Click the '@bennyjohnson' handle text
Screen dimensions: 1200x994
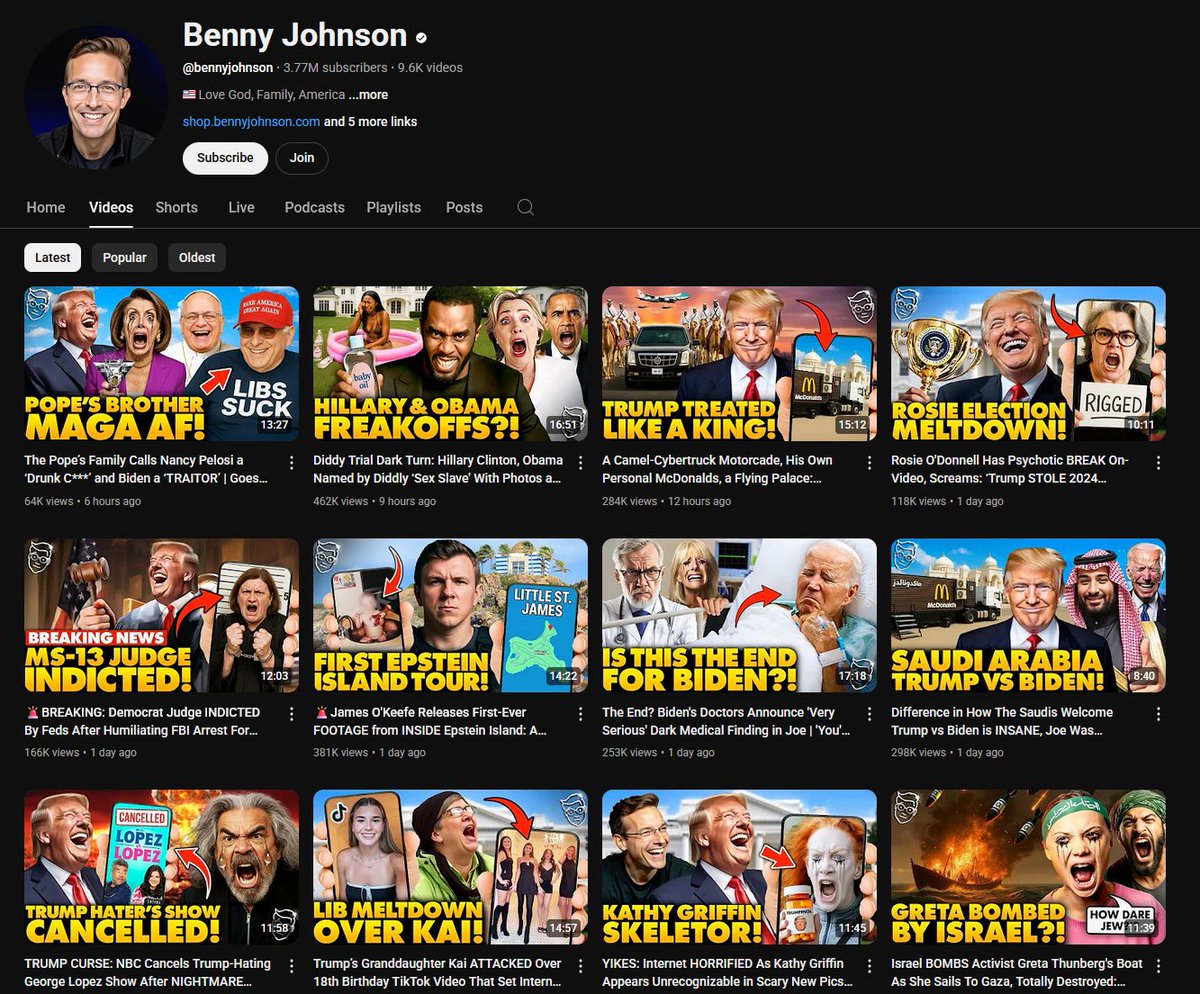pos(228,68)
